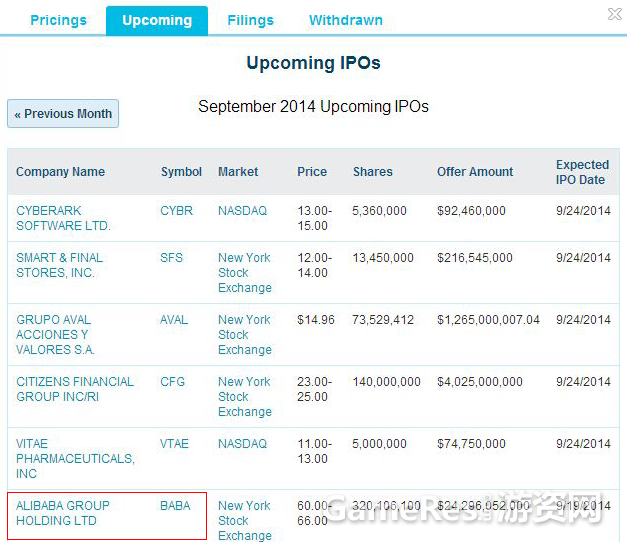The image size is (627, 542).
Task: Switch to the Pricings tab
Action: pos(58,20)
